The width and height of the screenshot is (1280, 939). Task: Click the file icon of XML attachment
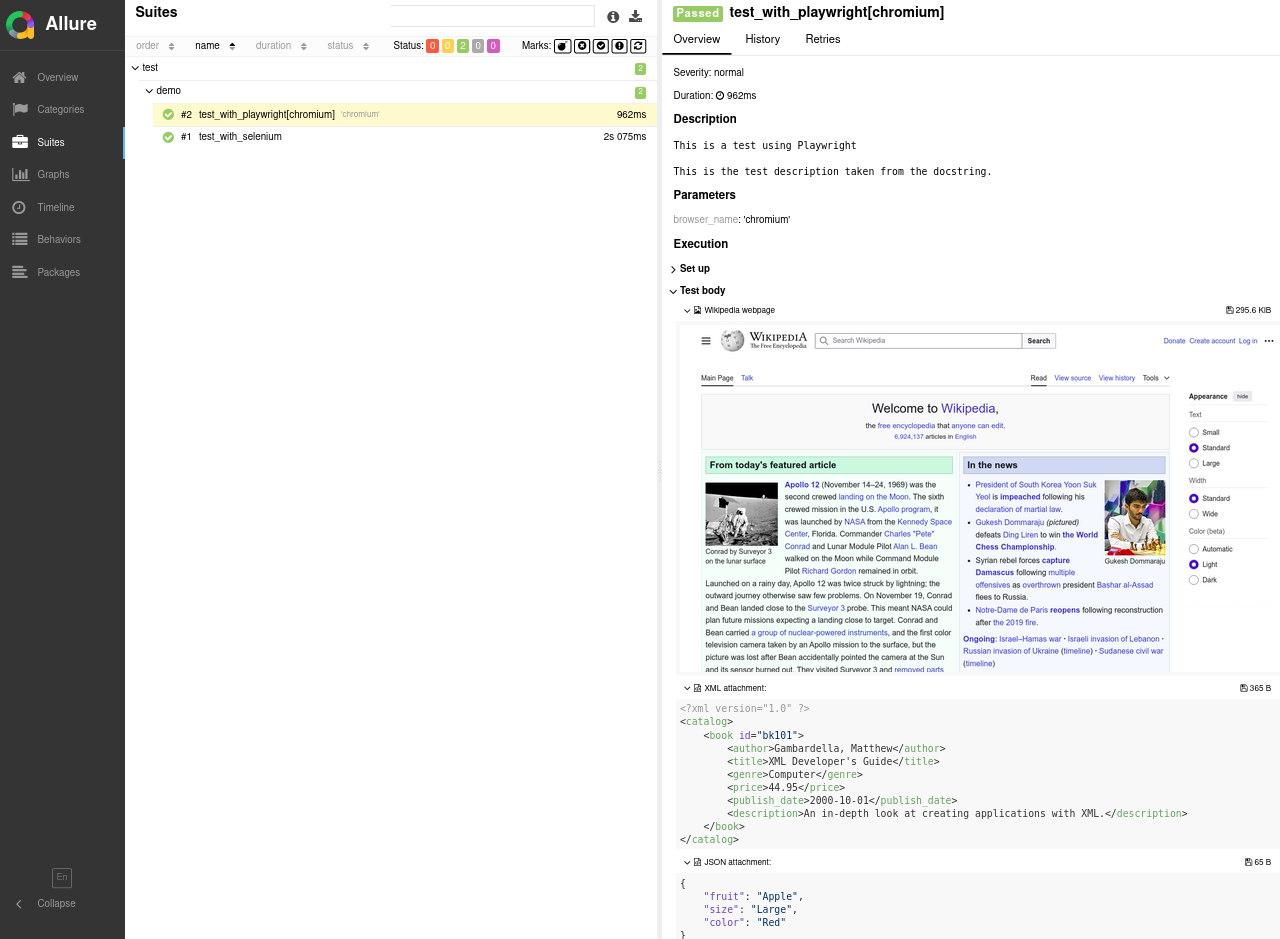point(698,688)
